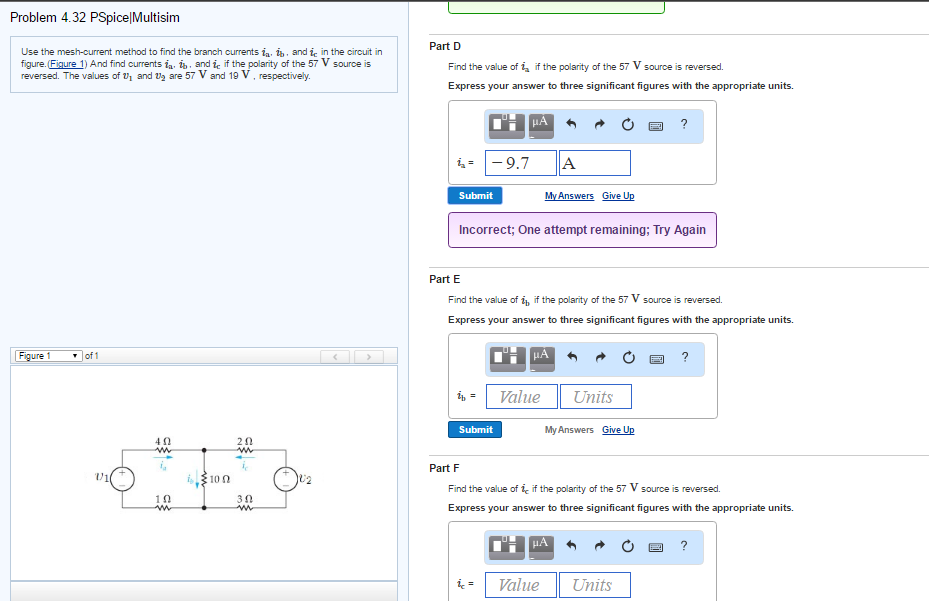Submit the Part D answer
This screenshot has width=929, height=601.
pos(474,196)
